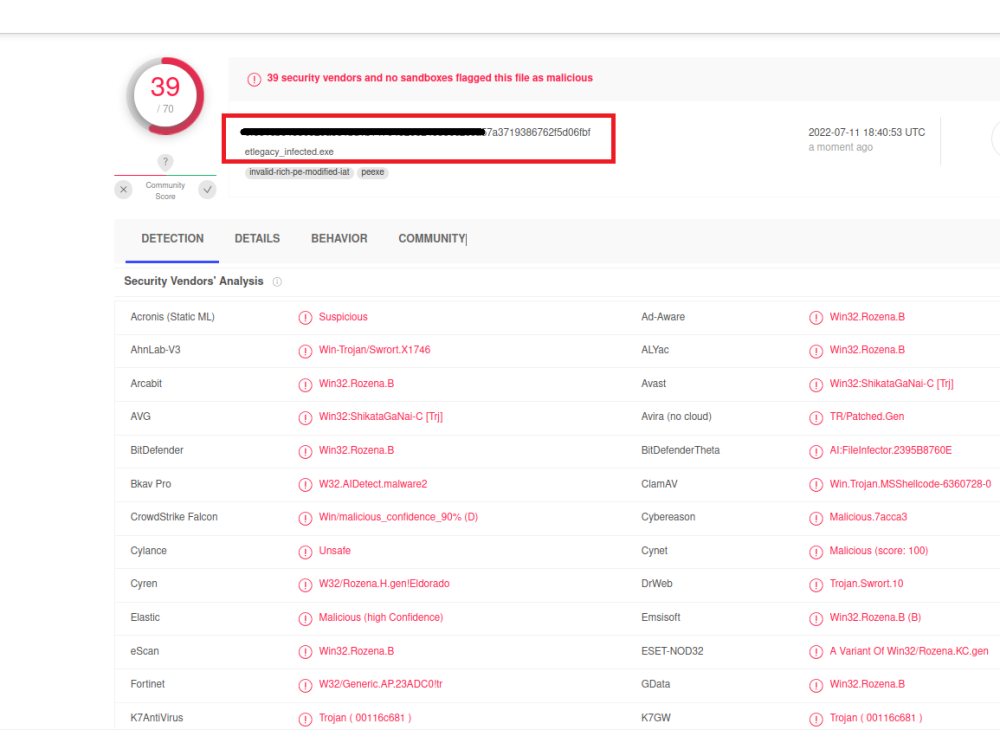The image size is (1000, 730).
Task: Click the alert icon for DrWeb Trojan.Swrort.10
Action: (816, 585)
